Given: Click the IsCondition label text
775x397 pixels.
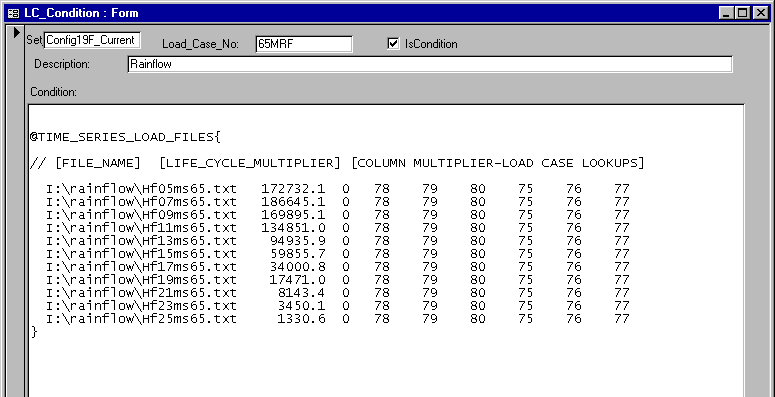Looking at the screenshot, I should (431, 44).
